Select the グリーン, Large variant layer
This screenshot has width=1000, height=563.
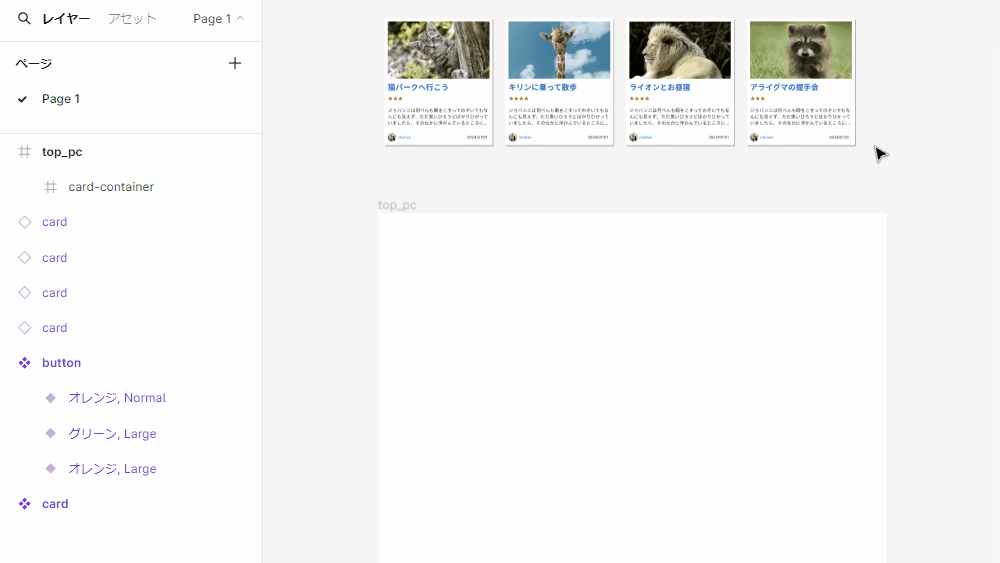112,434
